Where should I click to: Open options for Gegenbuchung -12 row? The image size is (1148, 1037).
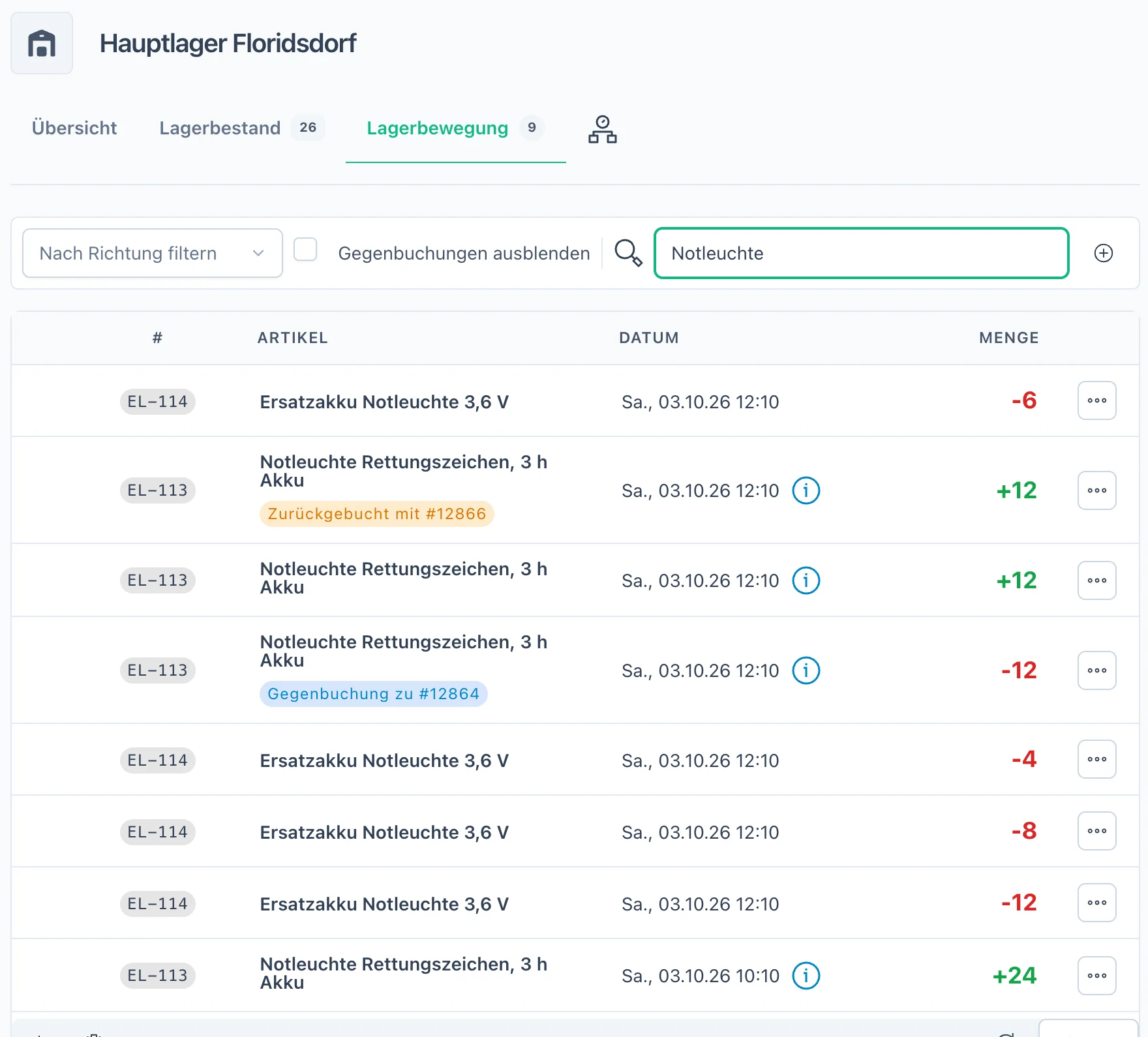pos(1097,670)
